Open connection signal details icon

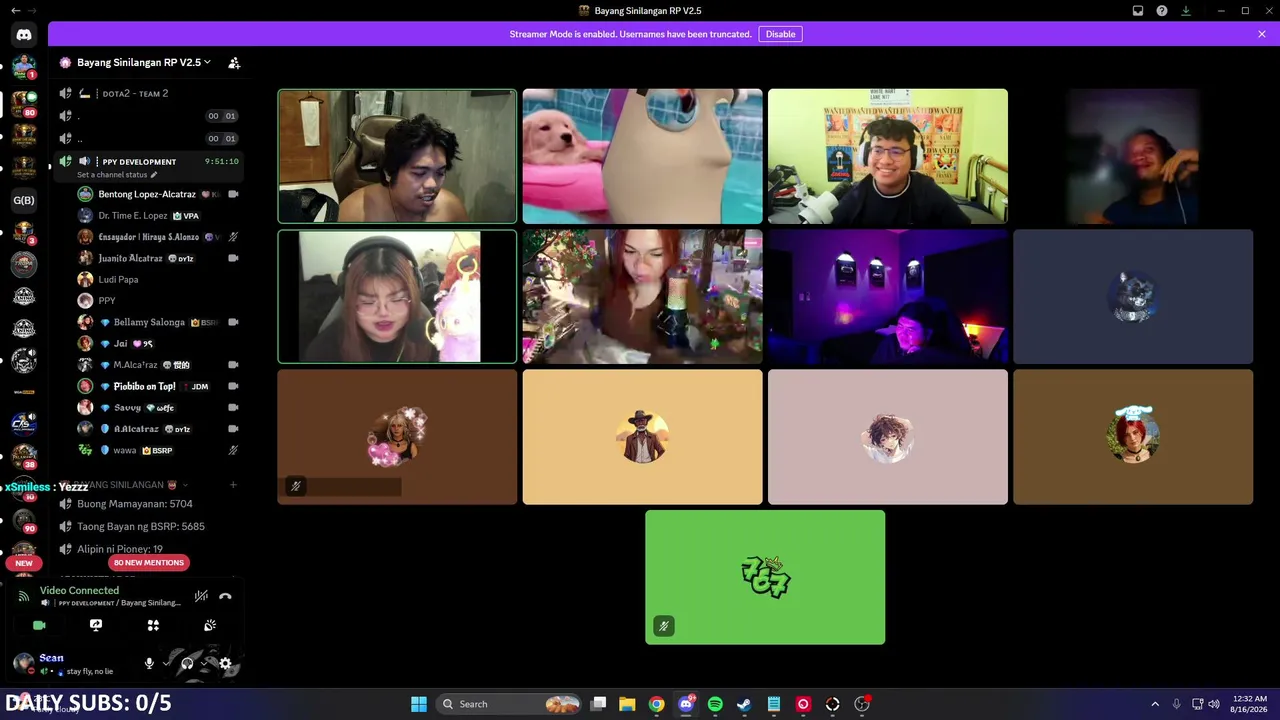[24, 596]
